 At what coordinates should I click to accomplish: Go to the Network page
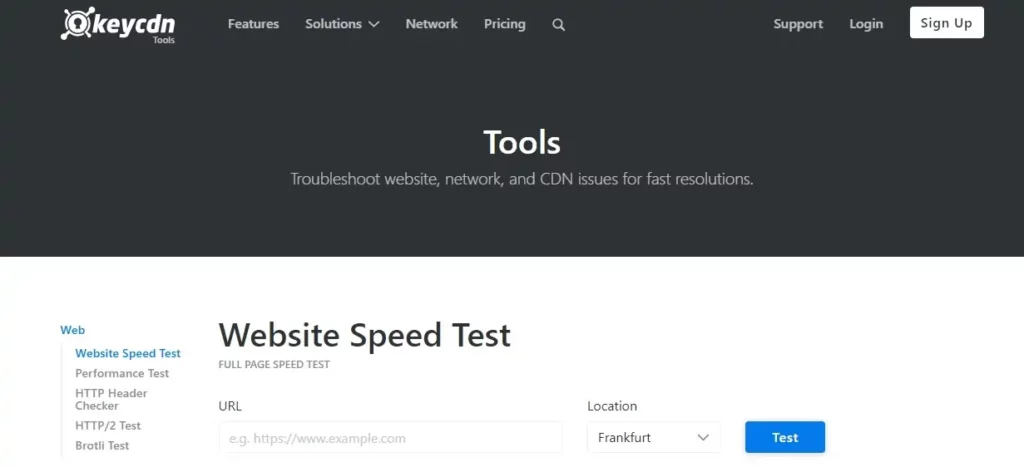click(431, 24)
